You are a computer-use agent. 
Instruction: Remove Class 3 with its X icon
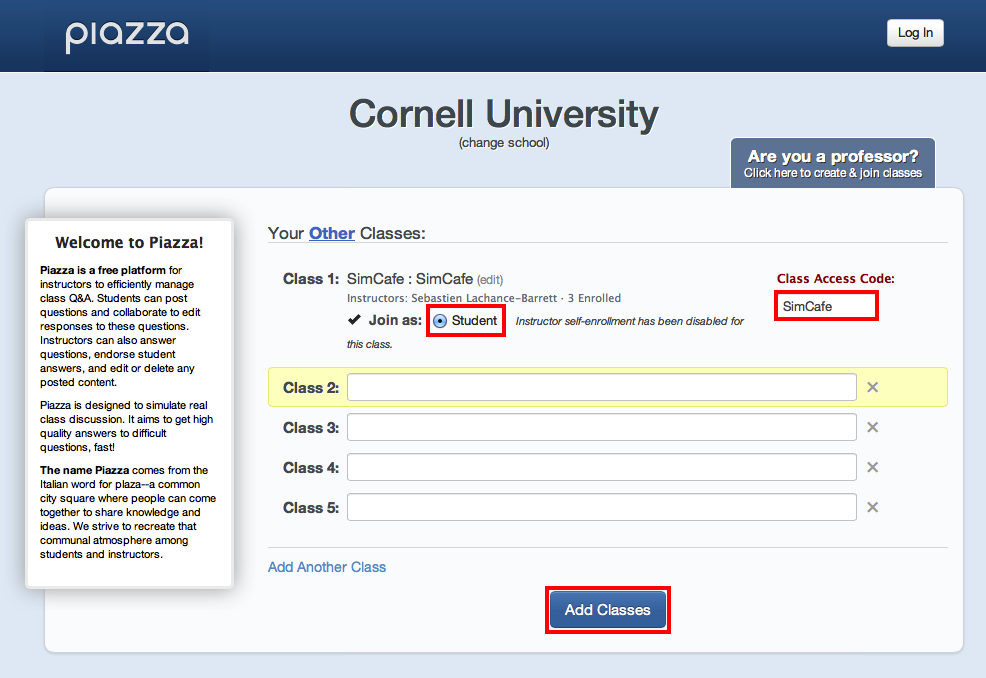(872, 428)
